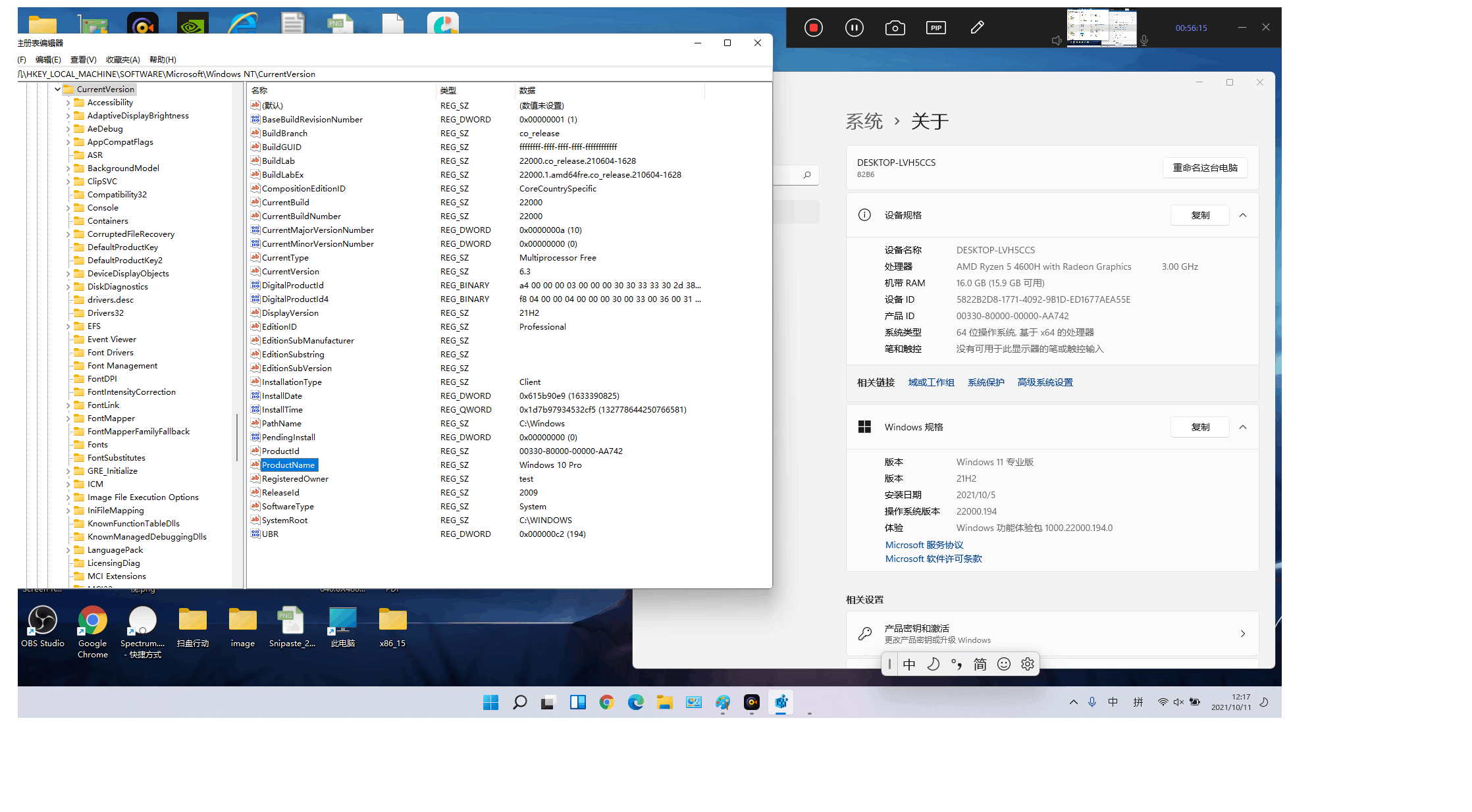This screenshot has width=1472, height=812.
Task: Open the IME settings gear icon
Action: pos(1028,664)
